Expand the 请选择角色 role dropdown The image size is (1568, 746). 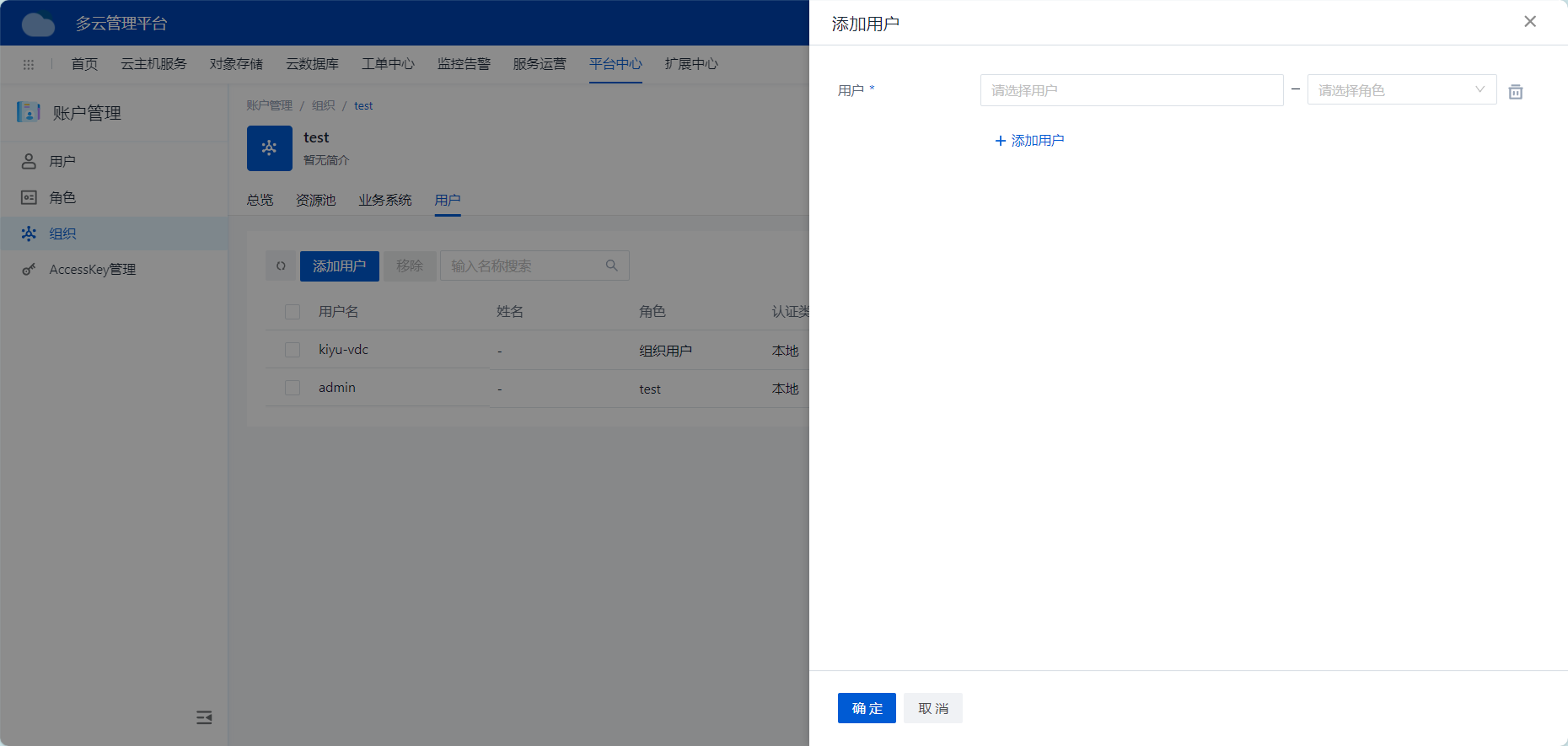pyautogui.click(x=1401, y=90)
